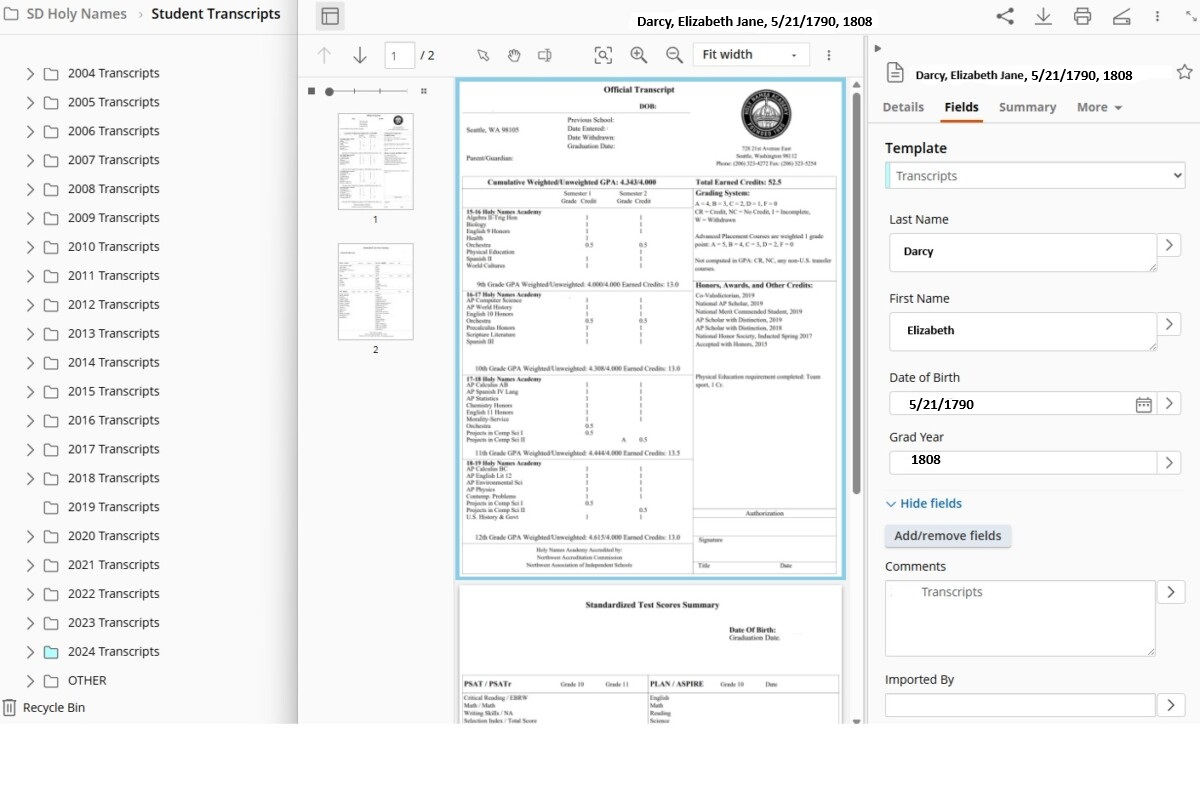Click the document icon beside the title
The height and width of the screenshot is (791, 1200).
(x=896, y=73)
